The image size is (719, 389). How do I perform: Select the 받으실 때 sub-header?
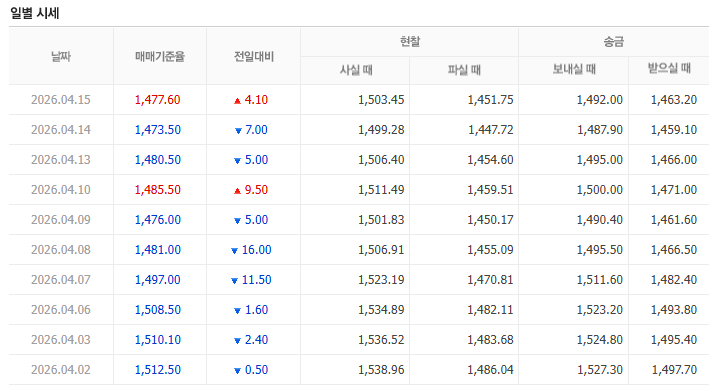pyautogui.click(x=669, y=69)
